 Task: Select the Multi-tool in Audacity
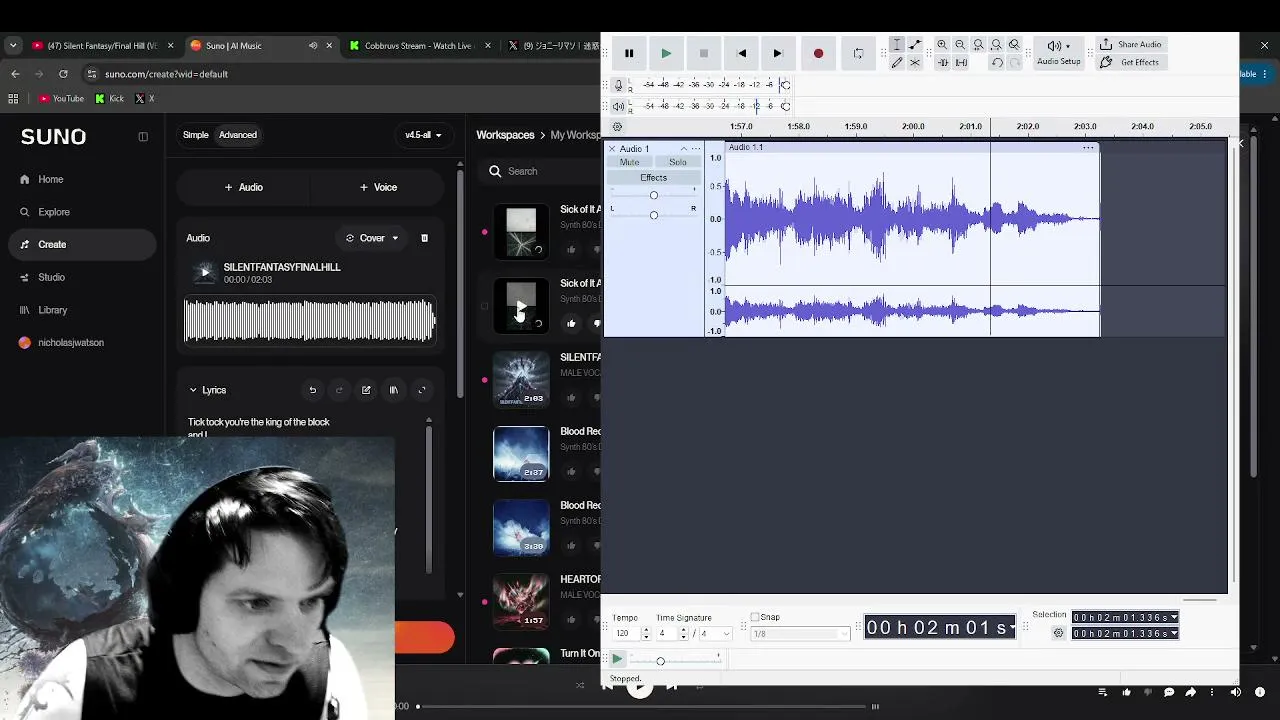pos(915,63)
